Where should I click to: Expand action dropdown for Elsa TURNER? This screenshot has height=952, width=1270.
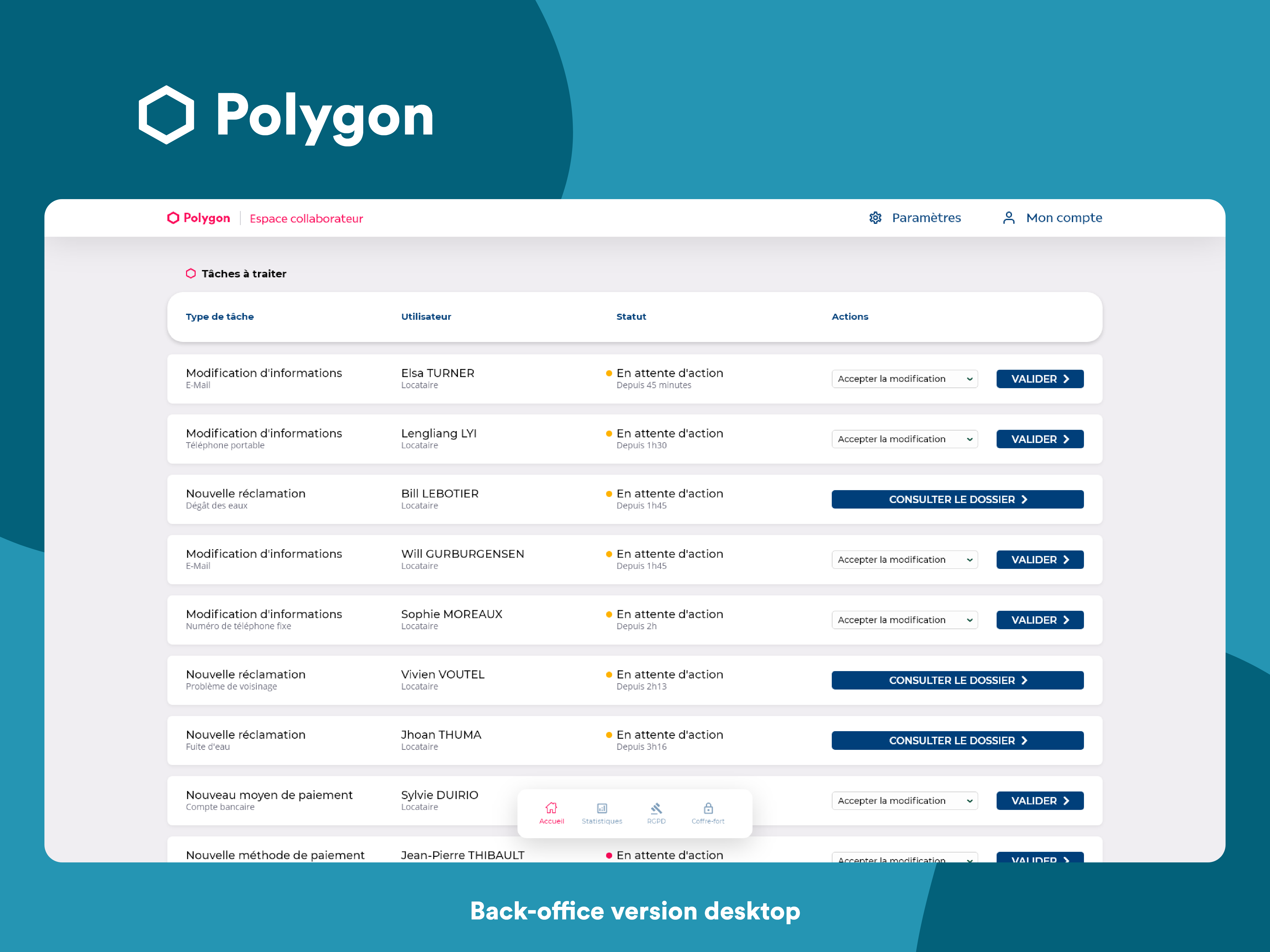click(x=904, y=379)
